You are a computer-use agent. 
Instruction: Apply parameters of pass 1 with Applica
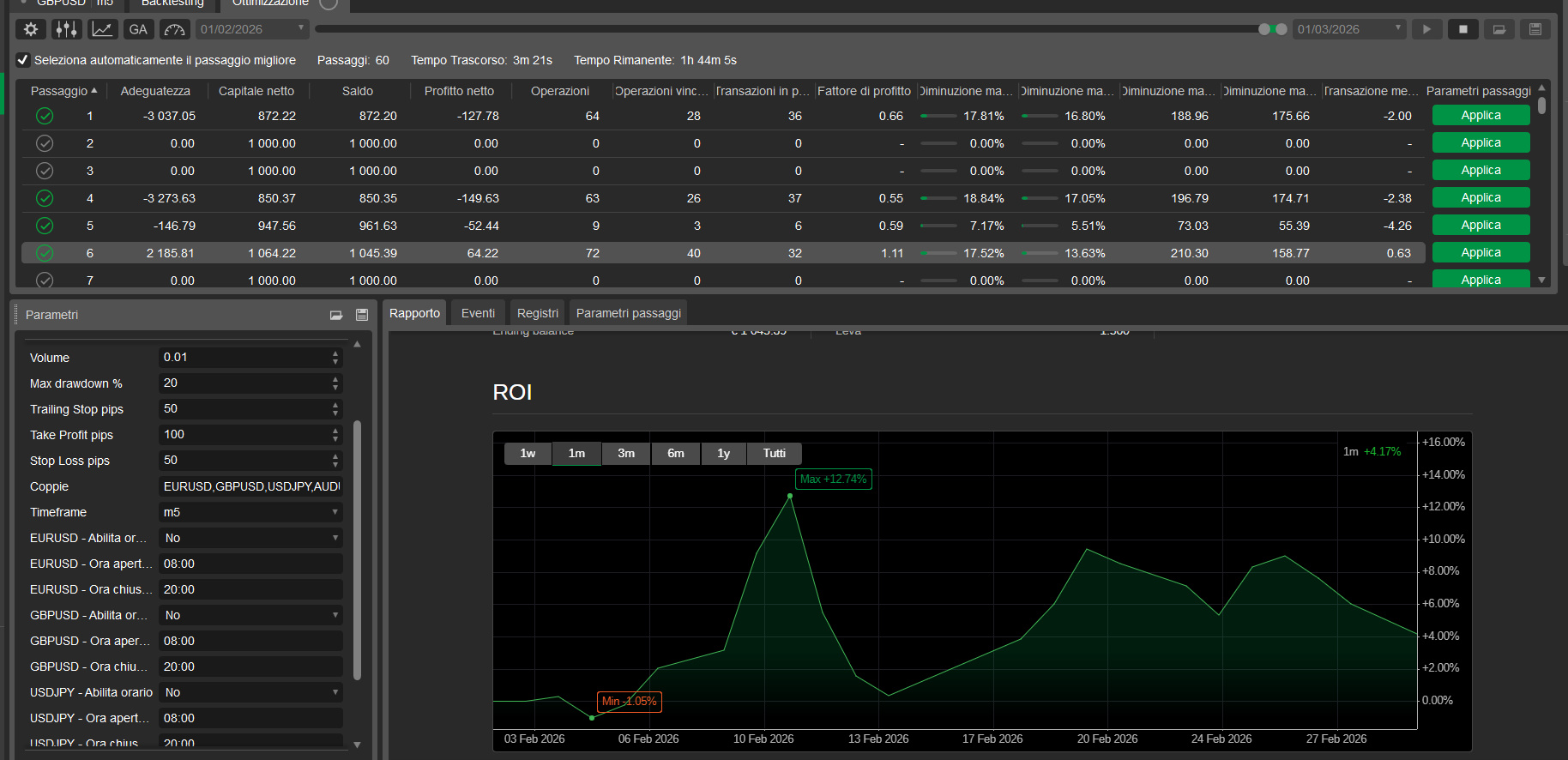(x=1481, y=115)
